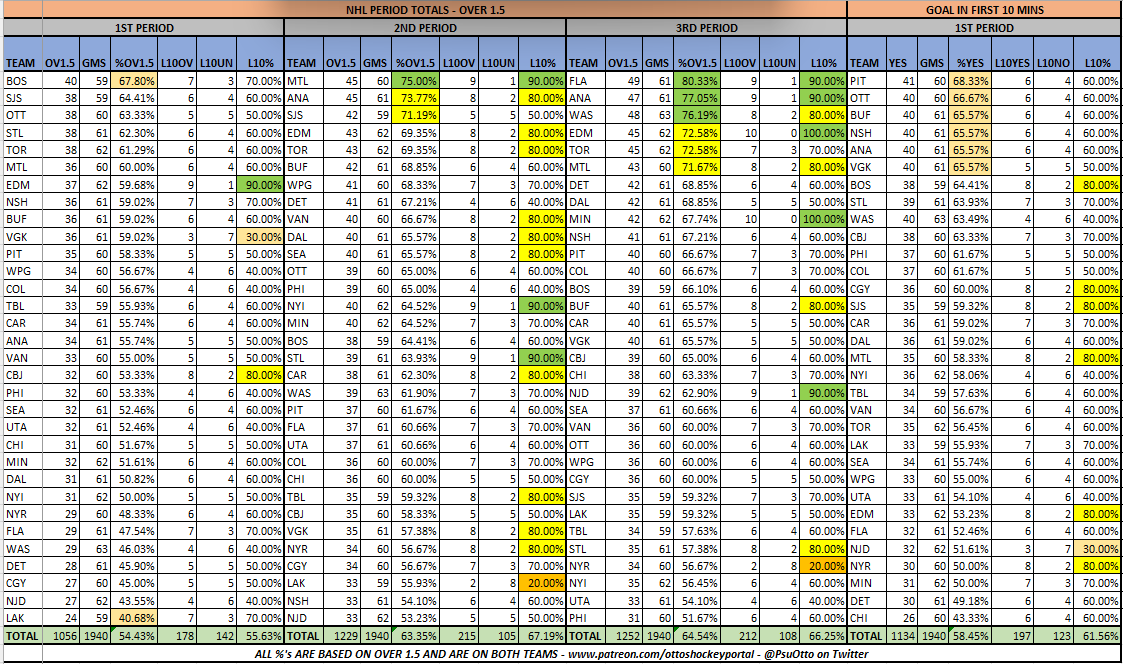This screenshot has width=1123, height=664.
Task: Select BOS goal-in-first-10 value 64.41%
Action: pyautogui.click(x=970, y=185)
